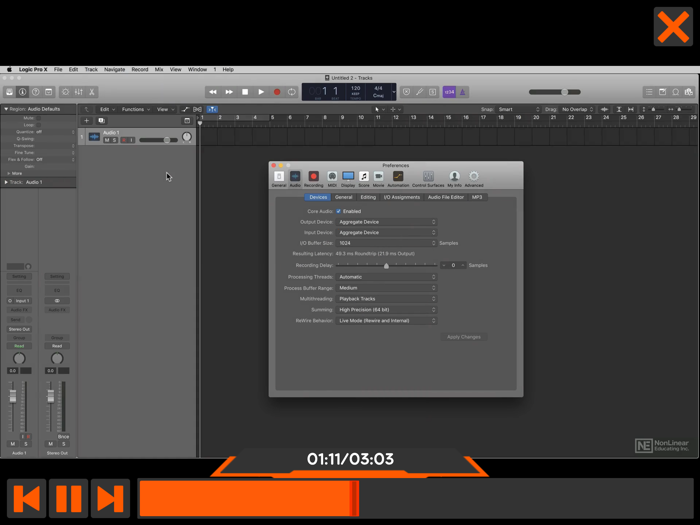Open the Movie preferences pane icon
Image resolution: width=700 pixels, height=525 pixels.
pyautogui.click(x=379, y=179)
